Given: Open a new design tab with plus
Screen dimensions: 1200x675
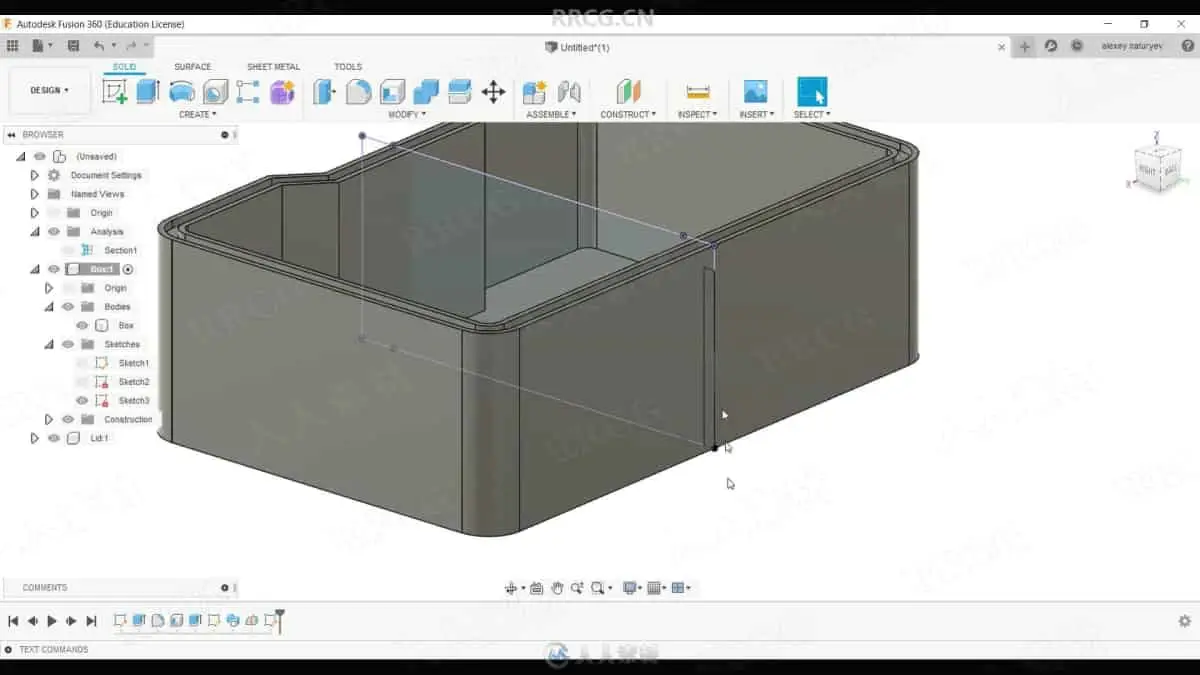Looking at the screenshot, I should click(x=1025, y=46).
